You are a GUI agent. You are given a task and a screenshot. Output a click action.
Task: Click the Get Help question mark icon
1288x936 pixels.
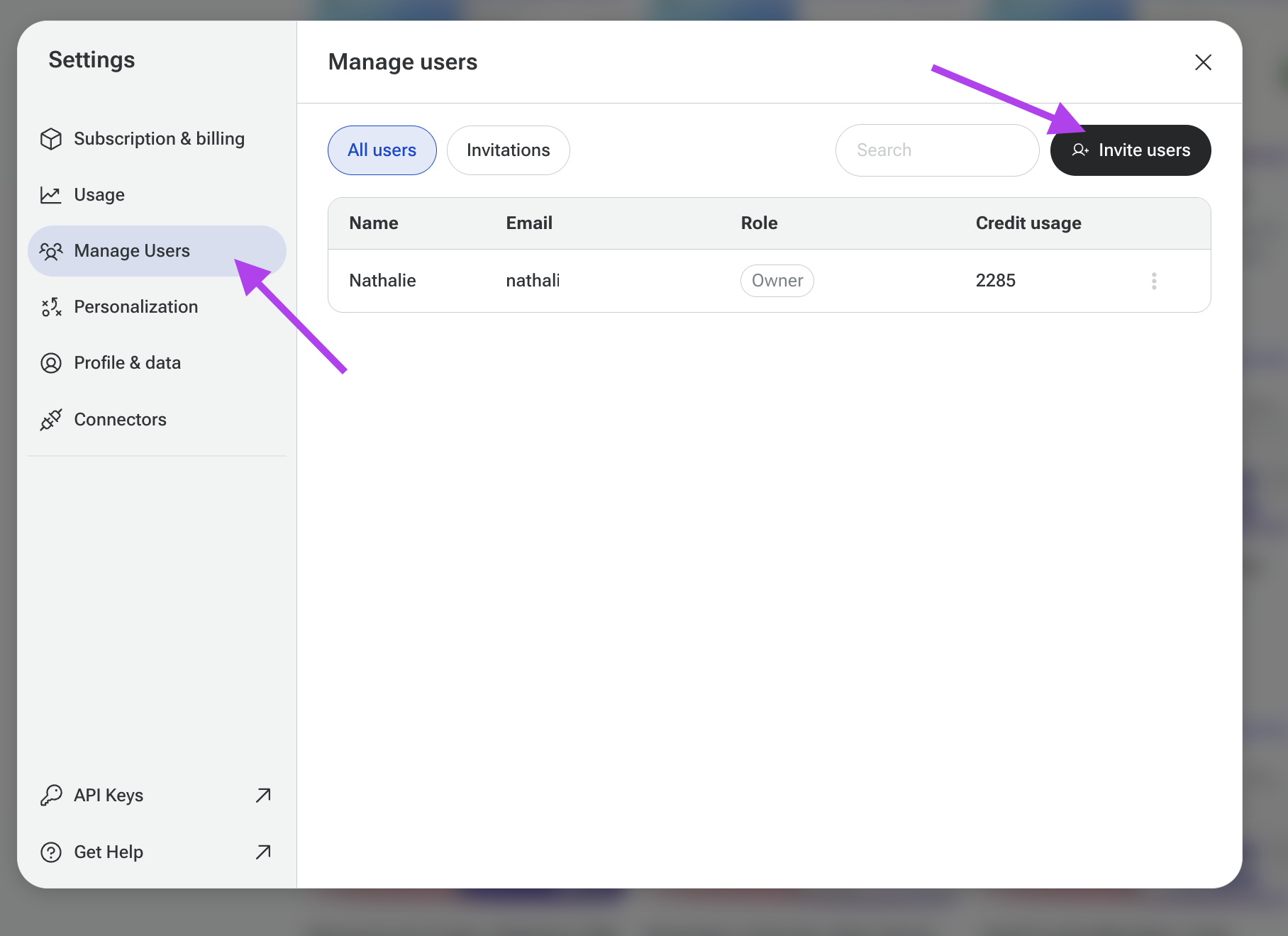click(x=51, y=852)
